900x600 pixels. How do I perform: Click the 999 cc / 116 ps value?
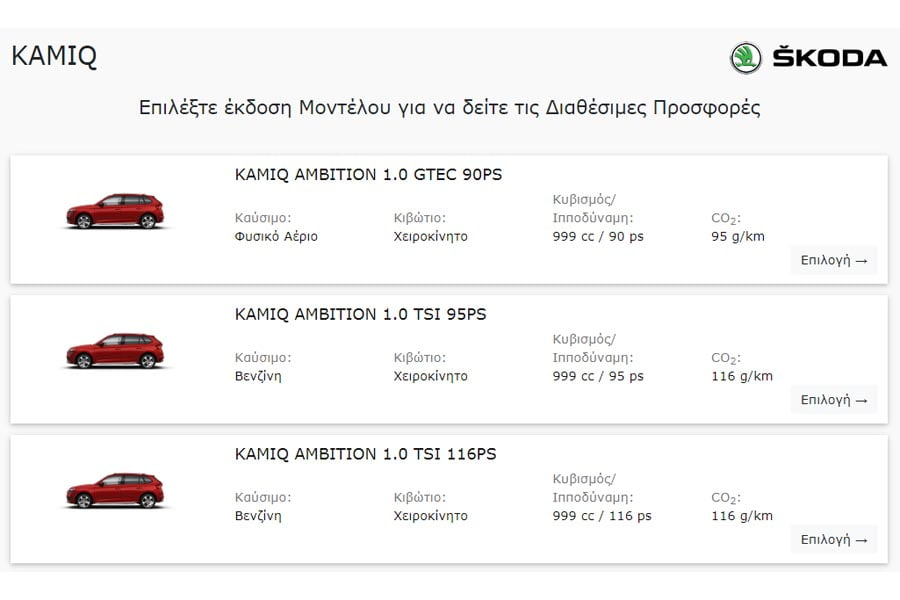coord(602,516)
